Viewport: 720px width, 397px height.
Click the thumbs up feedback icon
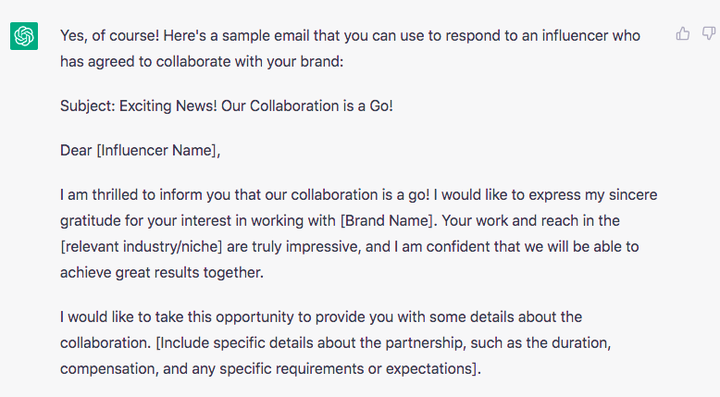(x=683, y=34)
